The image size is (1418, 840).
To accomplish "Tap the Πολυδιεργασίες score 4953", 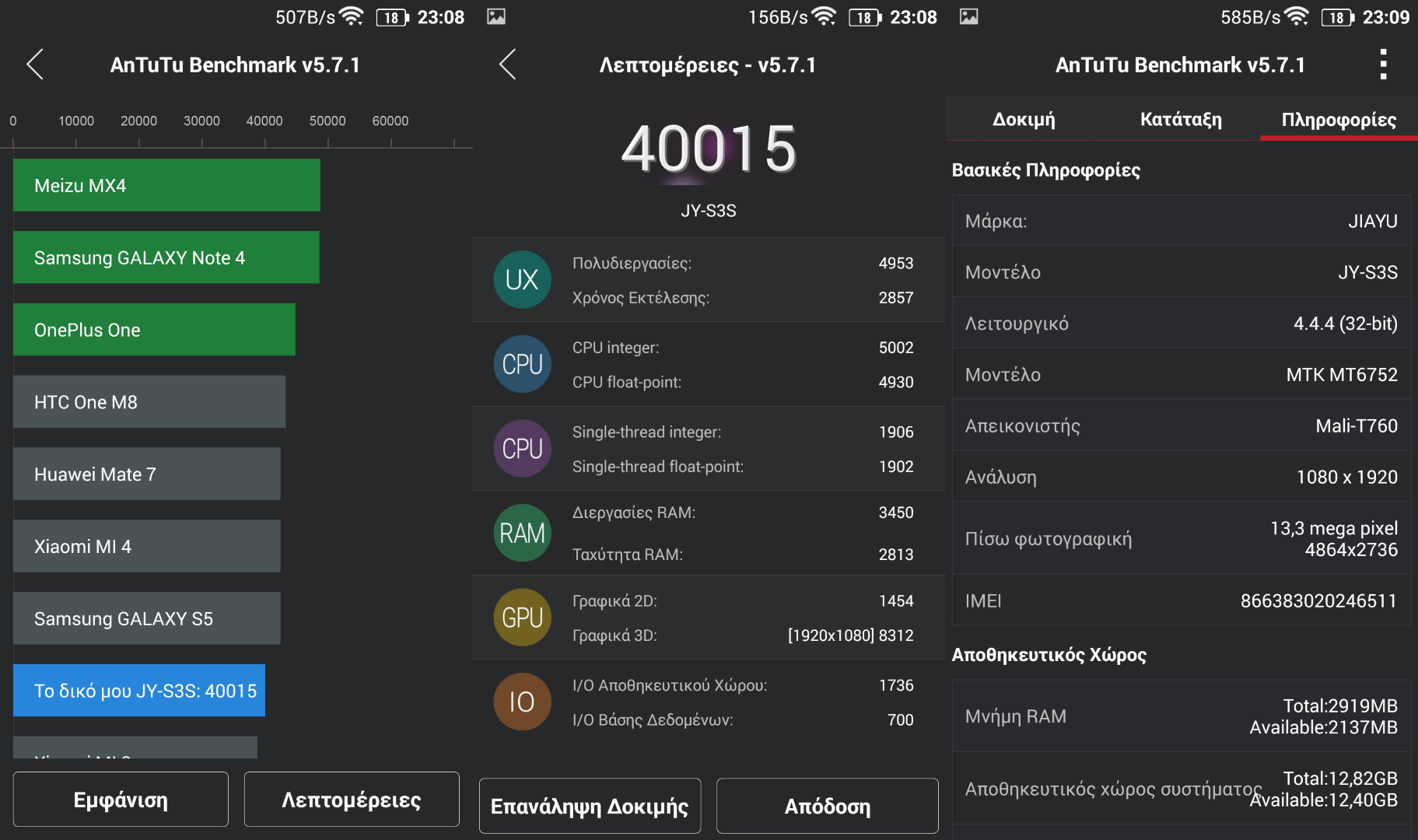I will point(896,263).
